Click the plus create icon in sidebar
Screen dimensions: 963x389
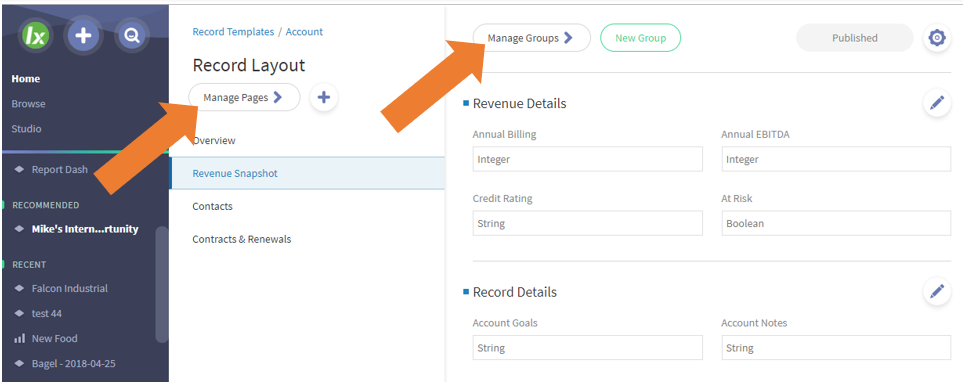(84, 36)
